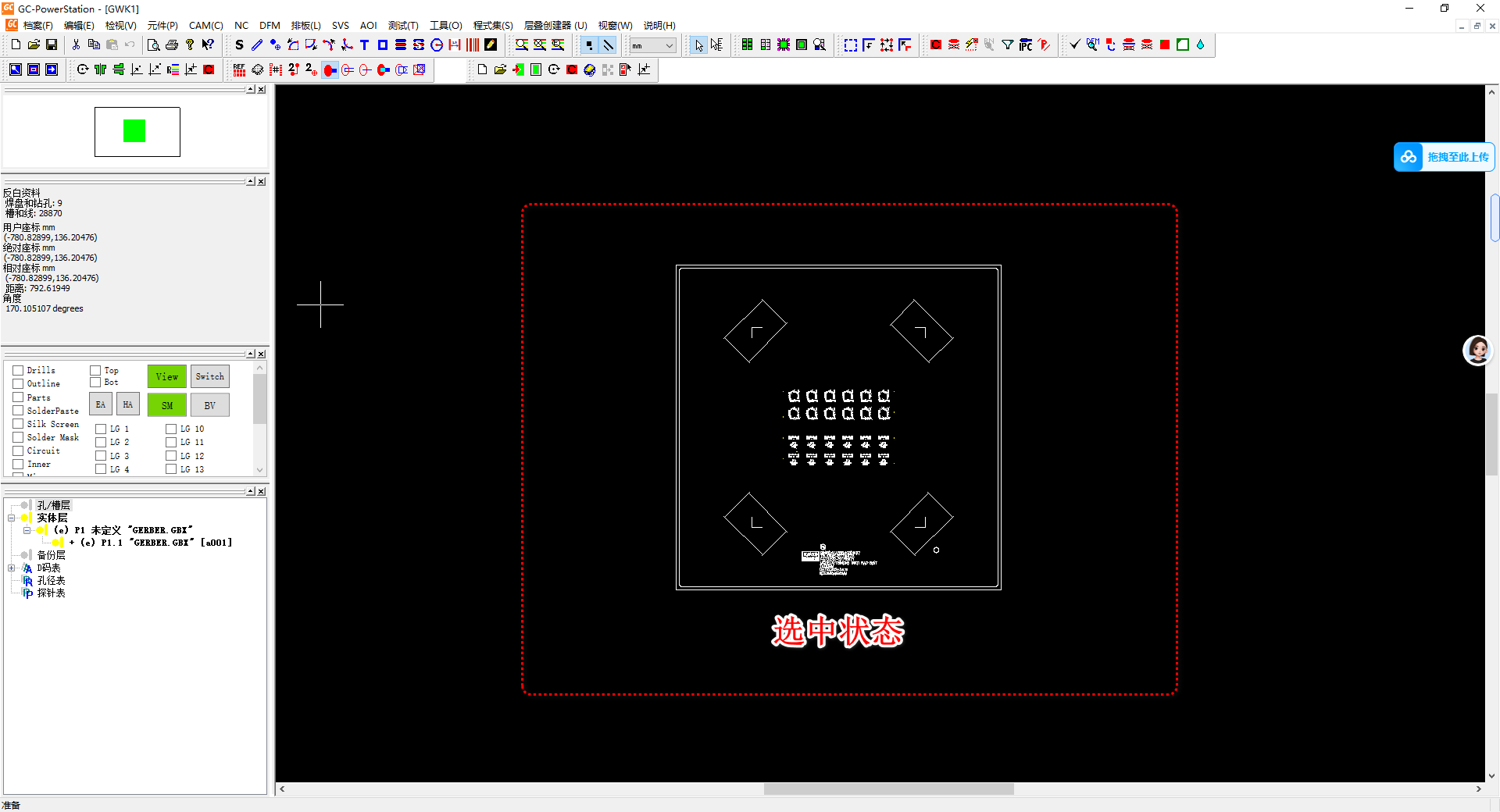
Task: Click the REF red grid icon
Action: pyautogui.click(x=239, y=70)
